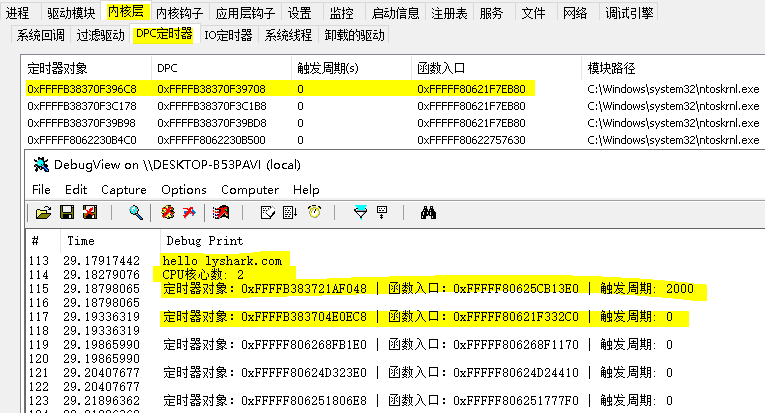Open the Filter/Highlight funnel icon
The image size is (765, 413).
click(361, 213)
